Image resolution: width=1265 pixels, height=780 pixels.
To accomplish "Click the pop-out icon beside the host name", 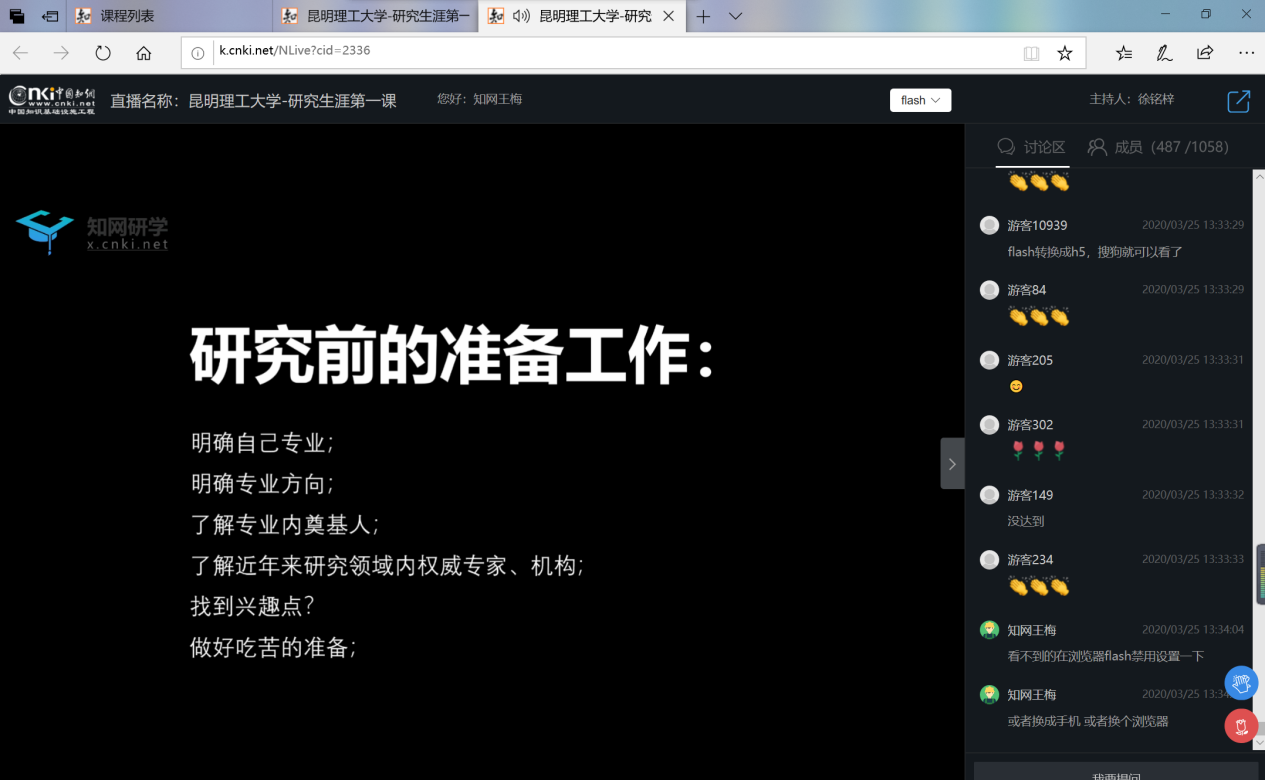I will [x=1238, y=101].
